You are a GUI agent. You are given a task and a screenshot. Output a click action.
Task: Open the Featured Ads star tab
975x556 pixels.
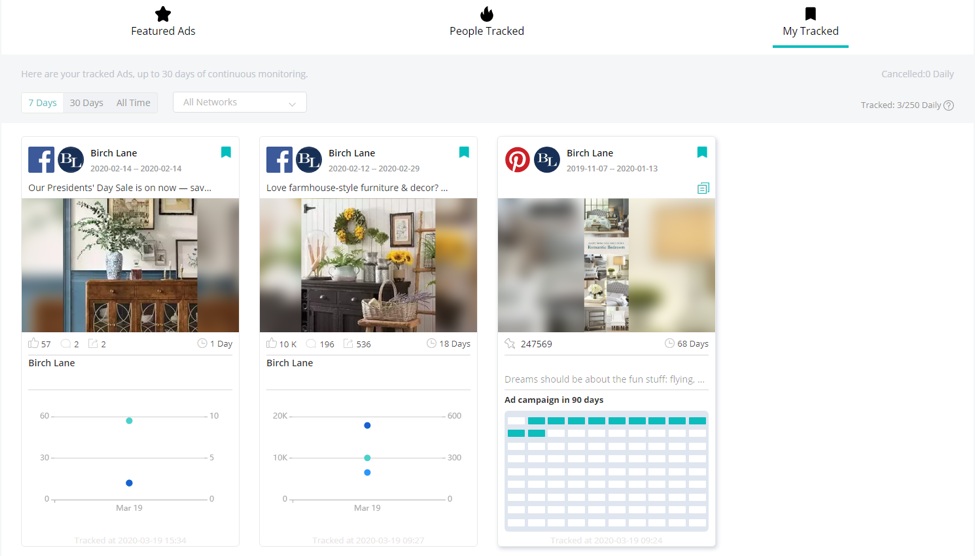(163, 22)
